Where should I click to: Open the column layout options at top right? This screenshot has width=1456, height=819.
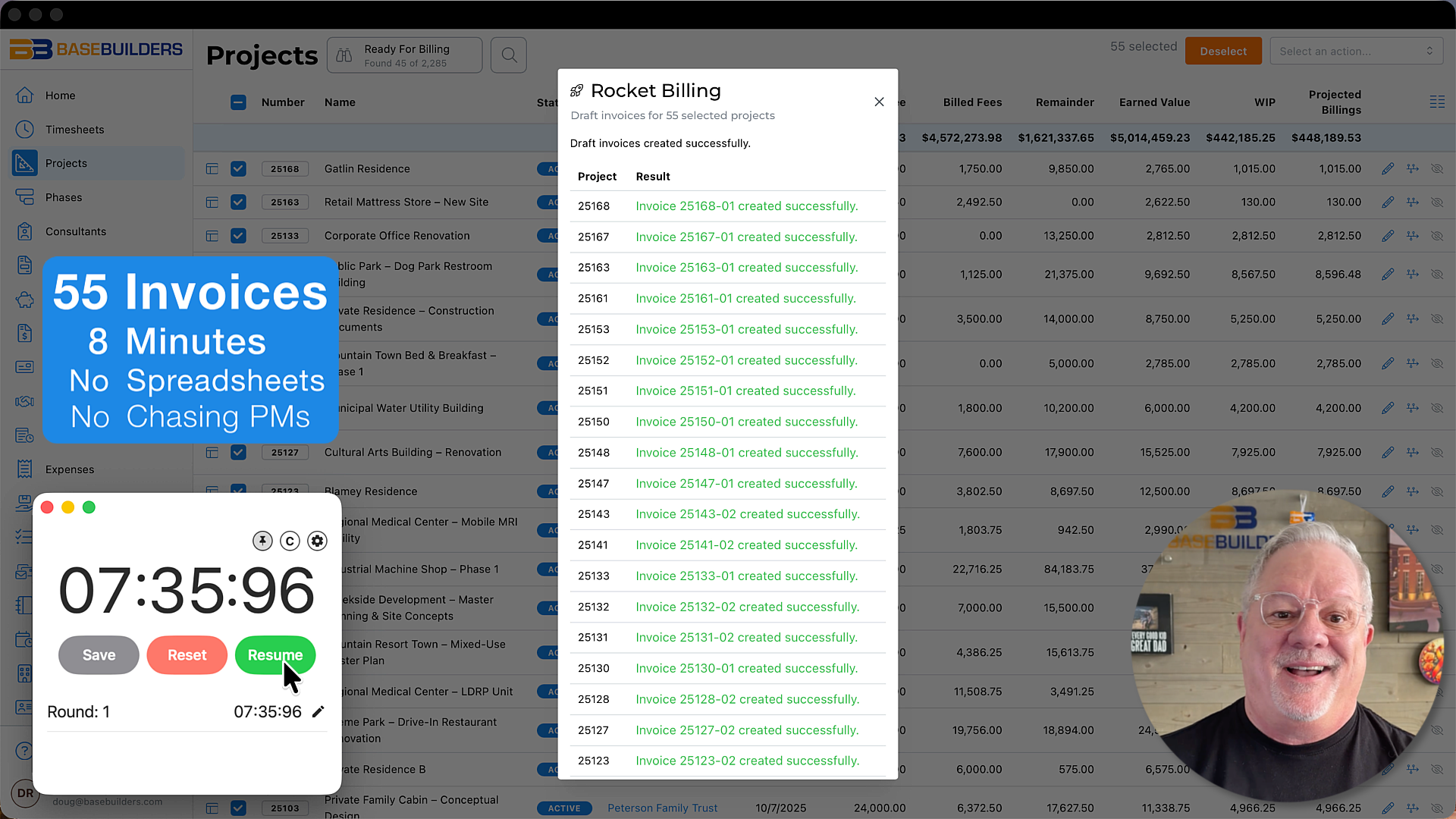(1438, 102)
